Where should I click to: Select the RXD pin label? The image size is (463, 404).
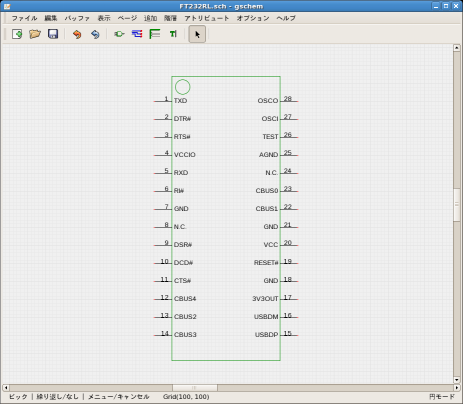pyautogui.click(x=181, y=173)
